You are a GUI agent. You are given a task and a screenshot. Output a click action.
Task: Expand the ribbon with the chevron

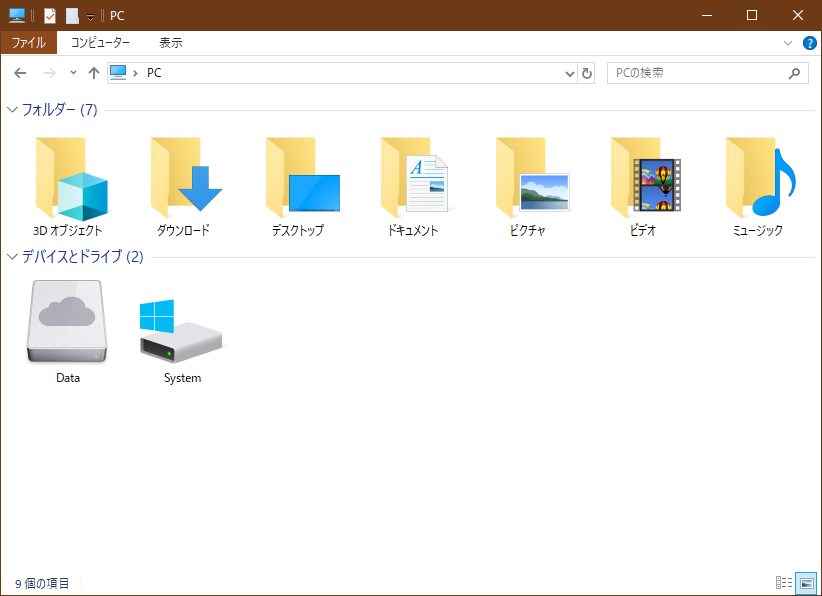[x=788, y=43]
